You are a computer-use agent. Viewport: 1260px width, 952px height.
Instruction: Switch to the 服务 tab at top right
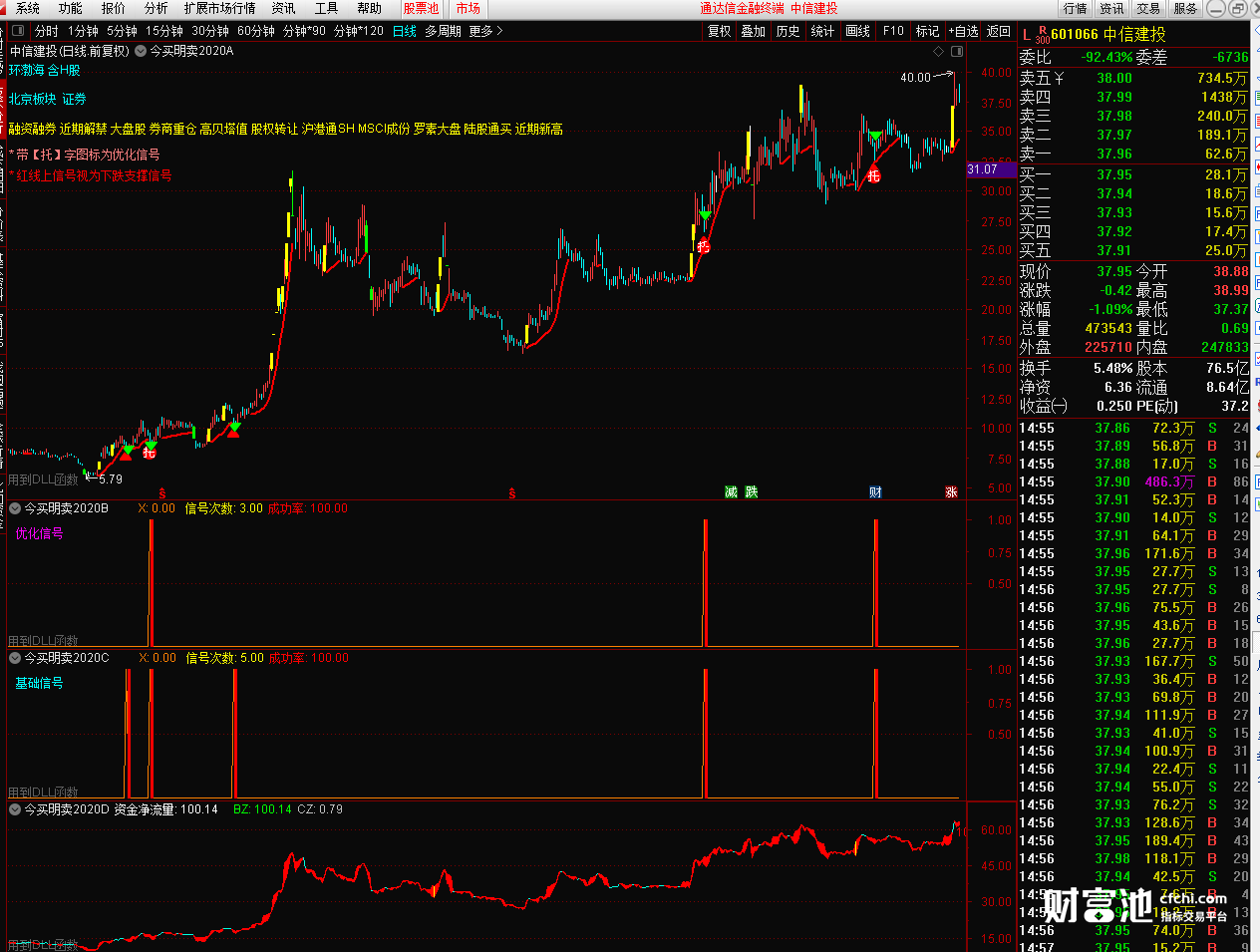[x=1186, y=8]
